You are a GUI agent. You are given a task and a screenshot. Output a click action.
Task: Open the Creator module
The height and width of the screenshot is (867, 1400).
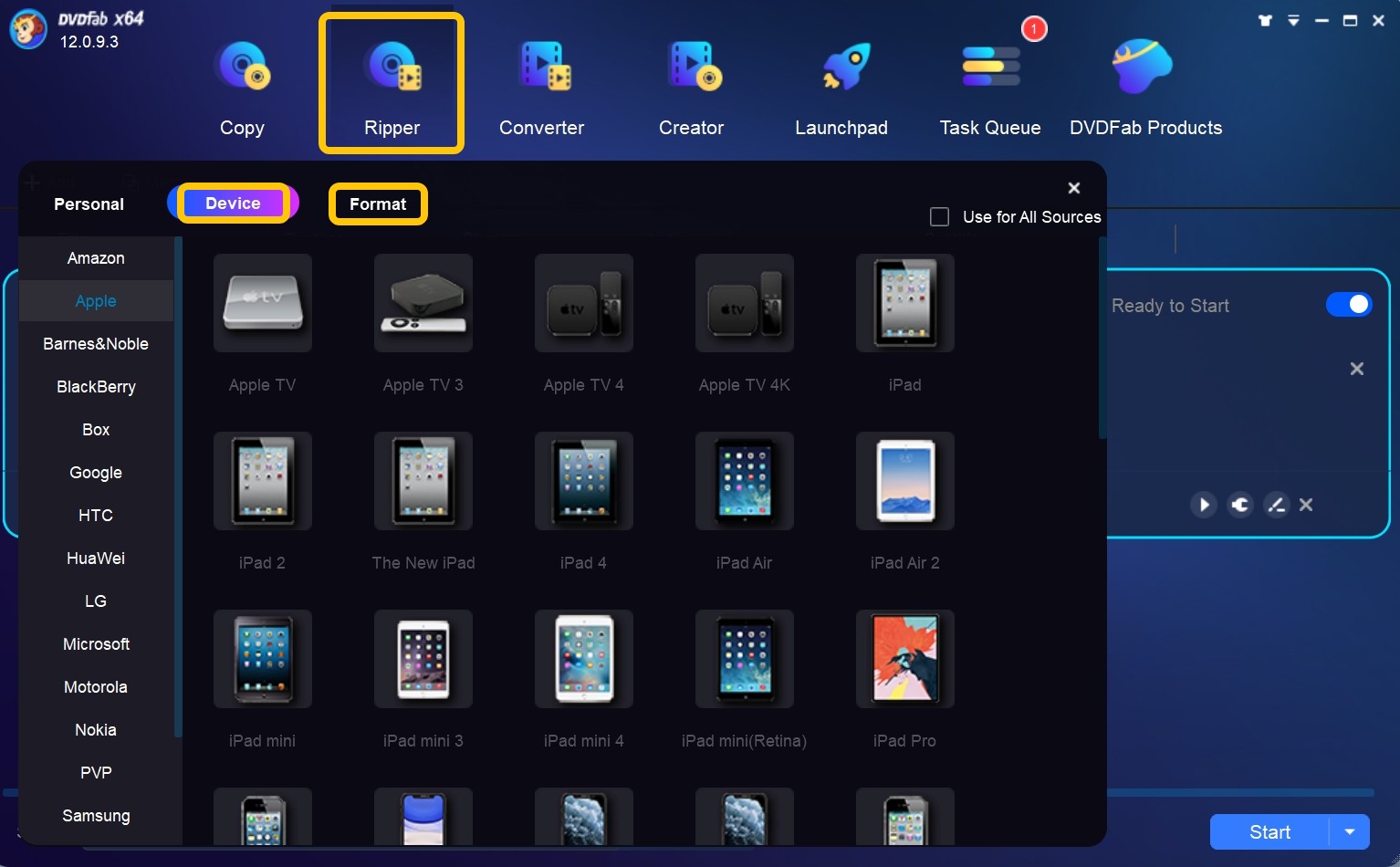click(x=692, y=89)
